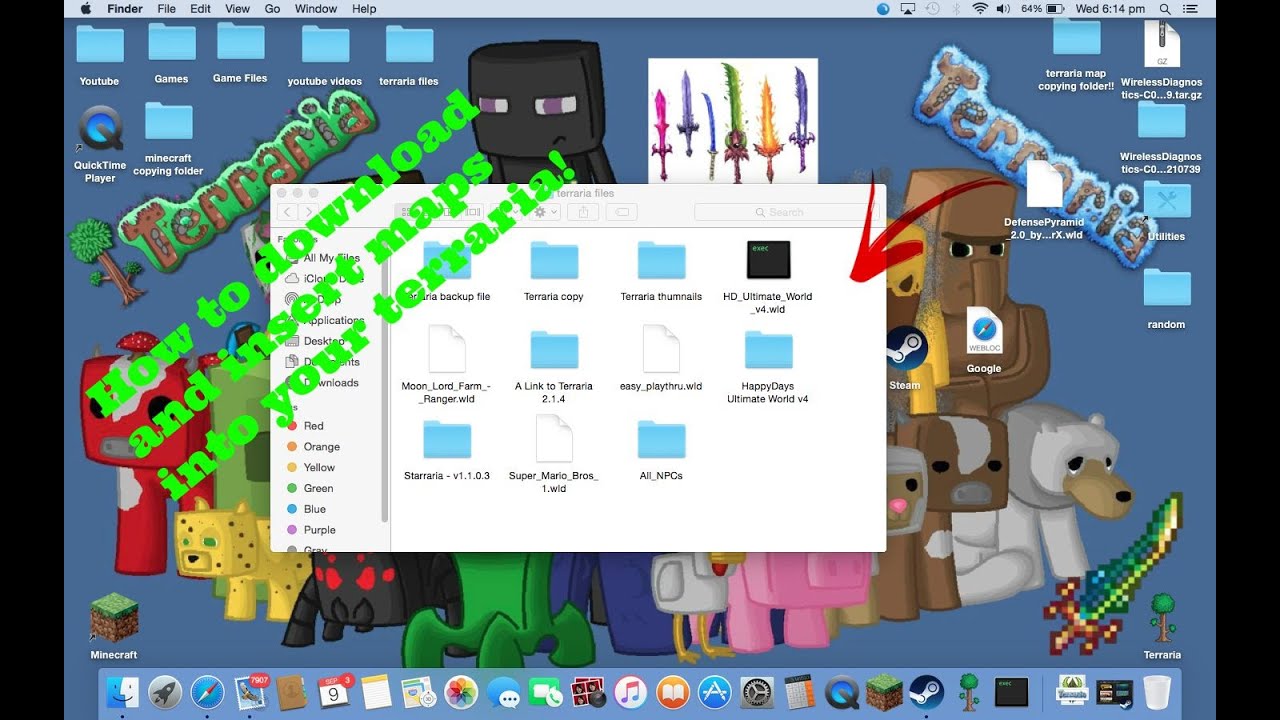Open the Terraria copy folder
1280x720 pixels.
click(x=554, y=261)
